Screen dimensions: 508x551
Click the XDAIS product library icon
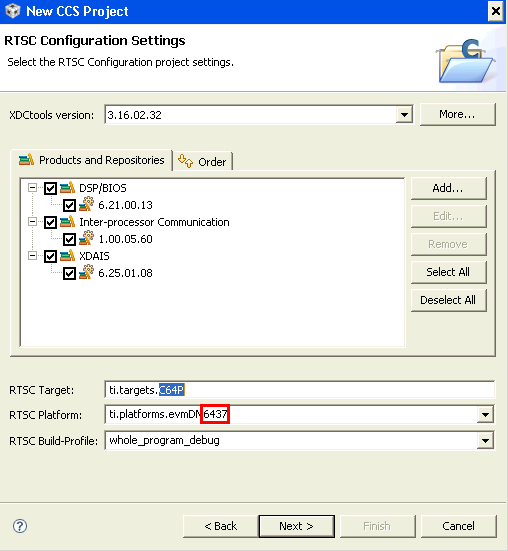point(67,255)
